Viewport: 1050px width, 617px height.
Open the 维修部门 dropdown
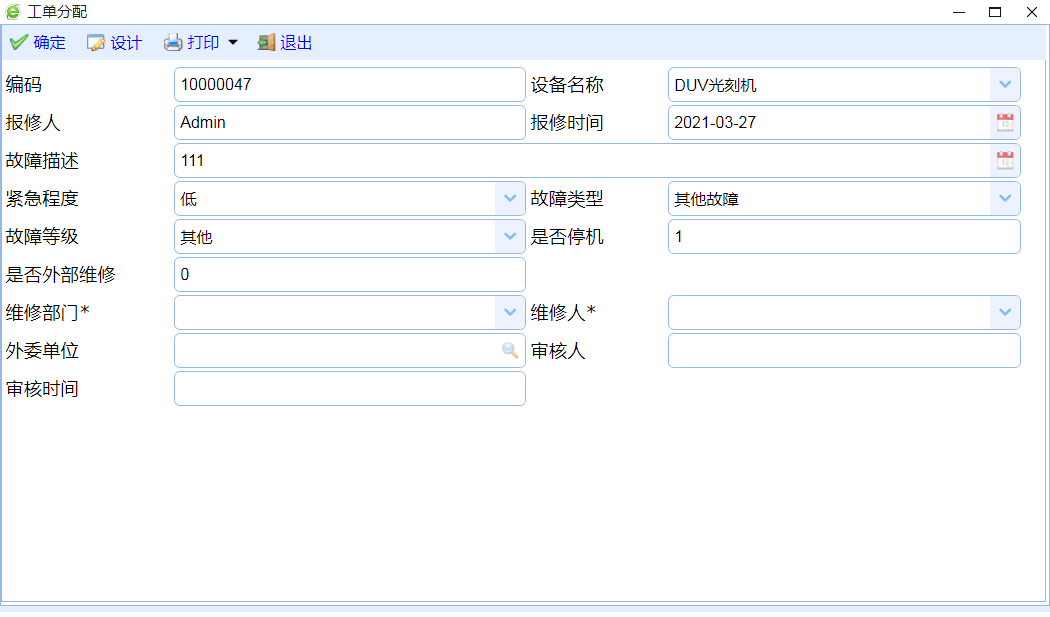point(510,312)
